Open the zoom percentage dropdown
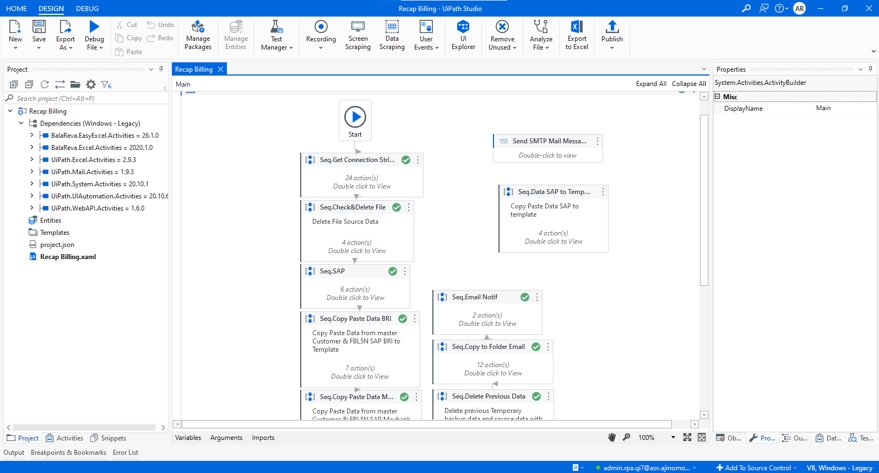 click(x=672, y=438)
